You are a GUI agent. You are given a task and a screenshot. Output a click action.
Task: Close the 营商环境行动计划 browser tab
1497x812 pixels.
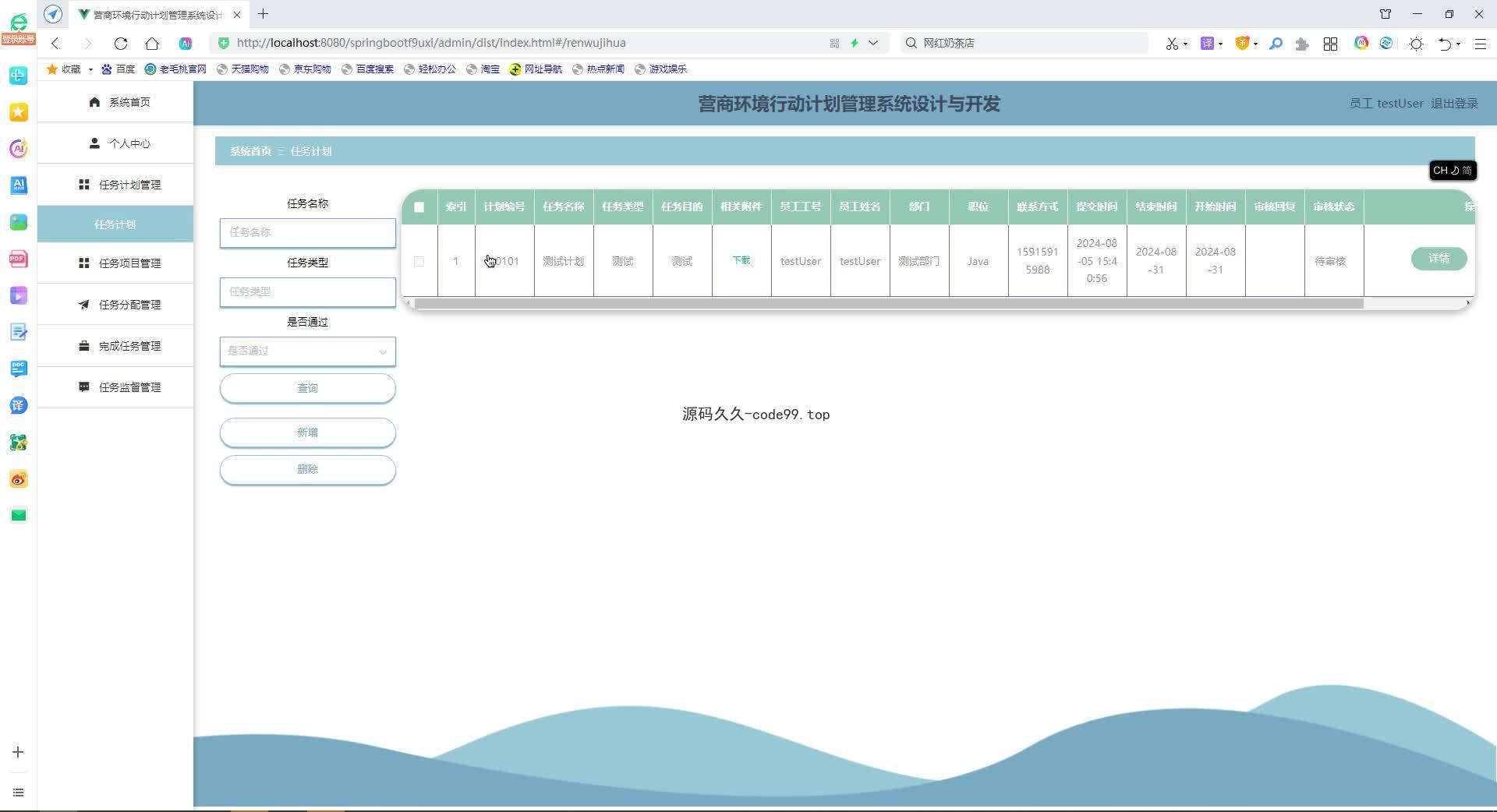pyautogui.click(x=237, y=14)
